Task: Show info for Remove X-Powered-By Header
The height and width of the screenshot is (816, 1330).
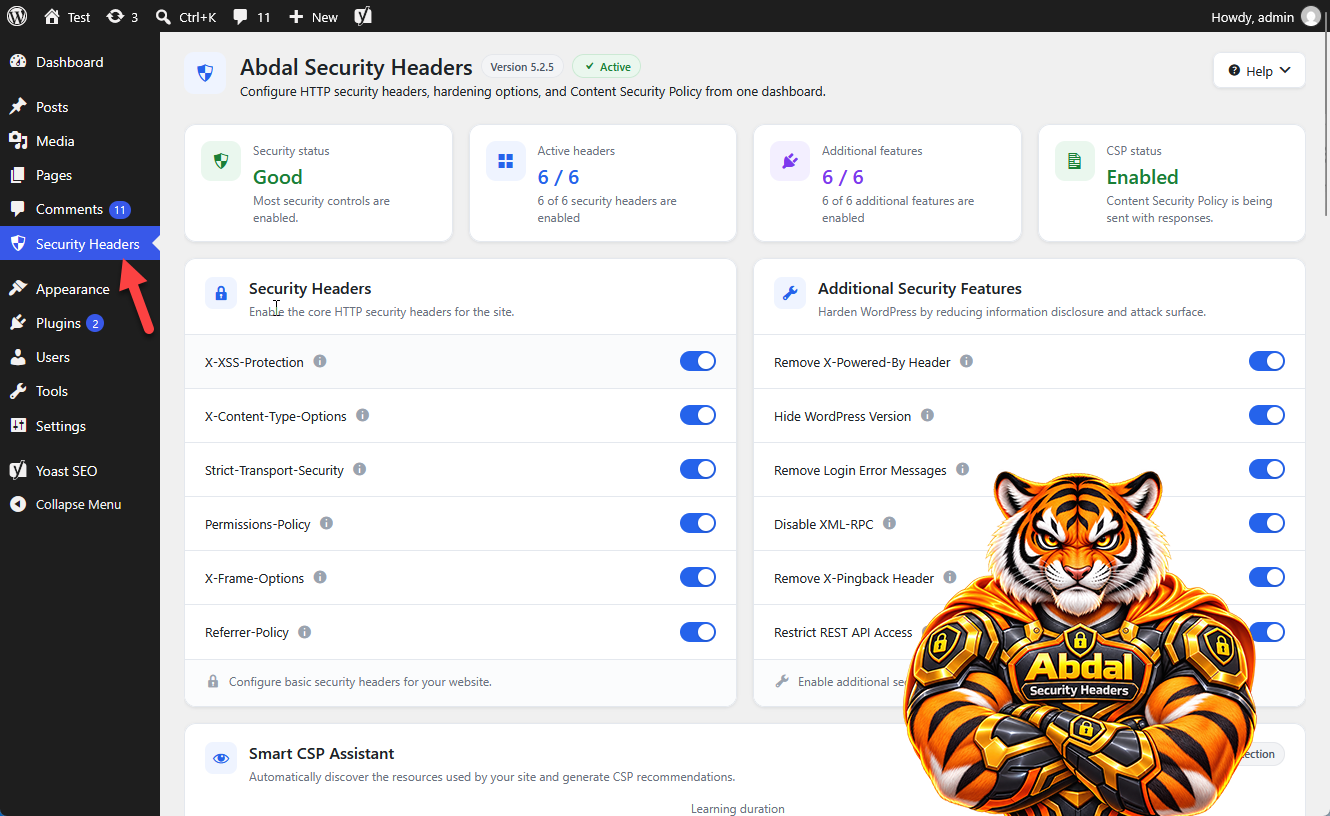Action: 967,361
